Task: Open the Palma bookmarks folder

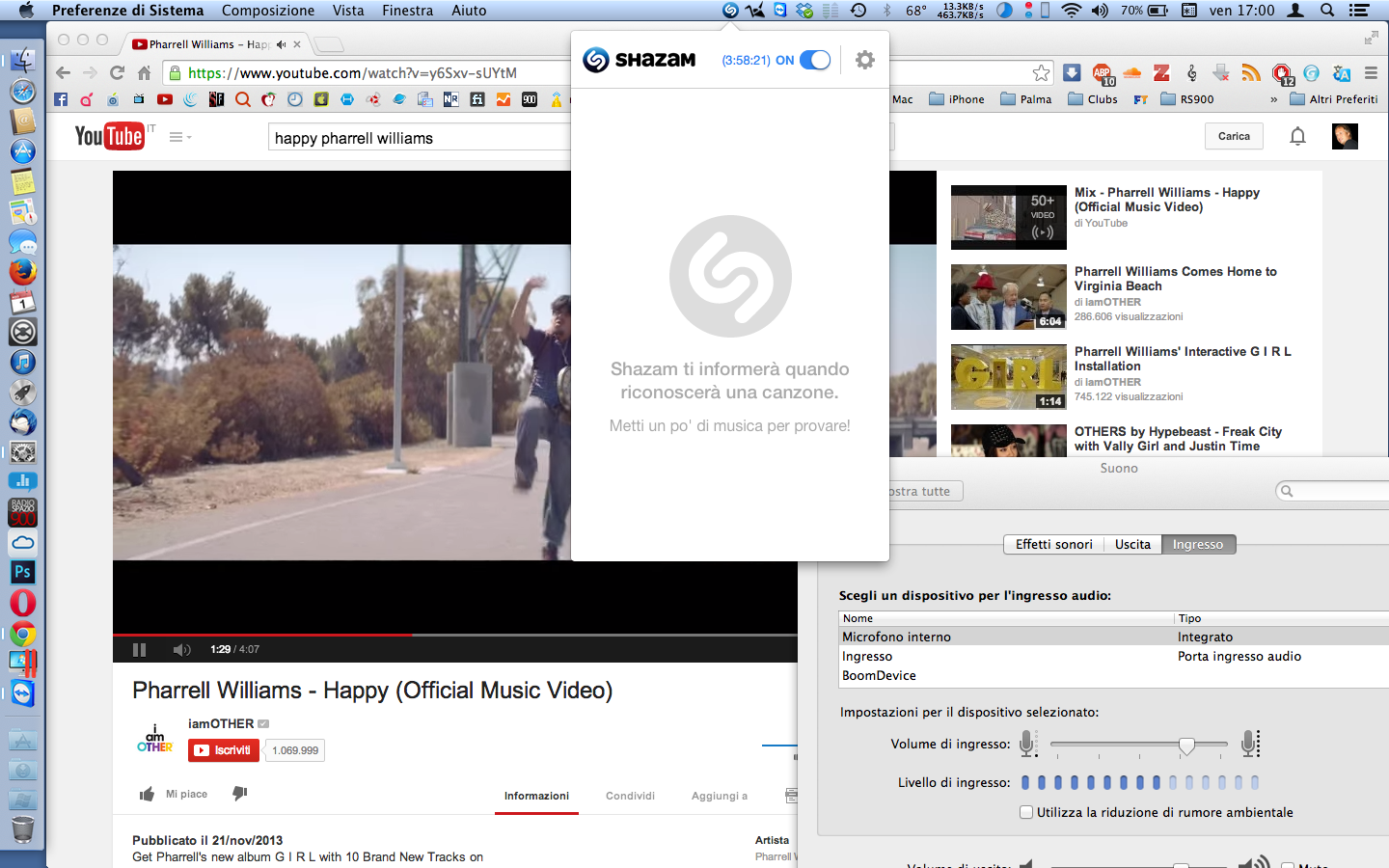Action: 1026,99
